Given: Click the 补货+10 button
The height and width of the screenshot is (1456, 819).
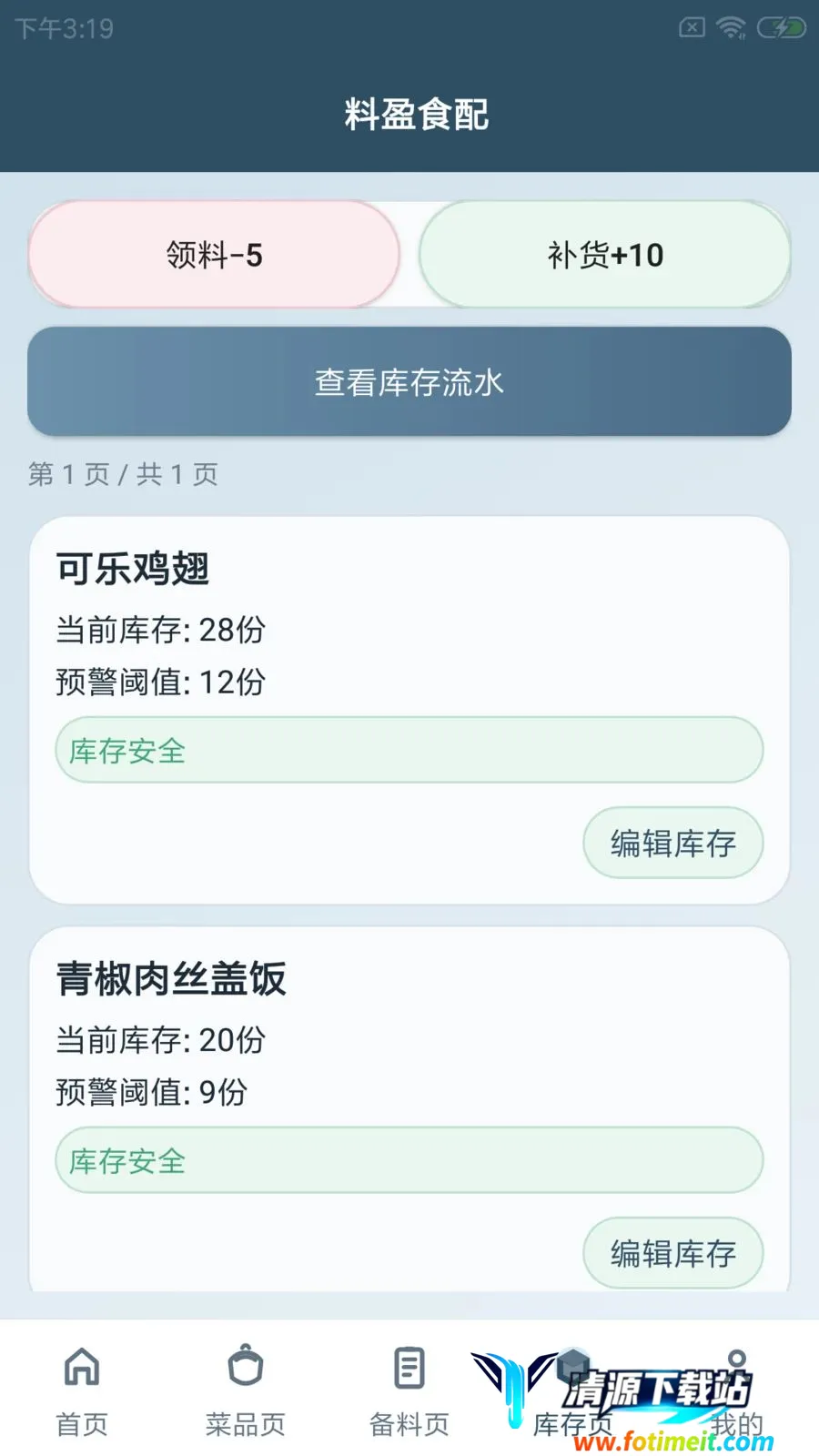Looking at the screenshot, I should point(605,255).
